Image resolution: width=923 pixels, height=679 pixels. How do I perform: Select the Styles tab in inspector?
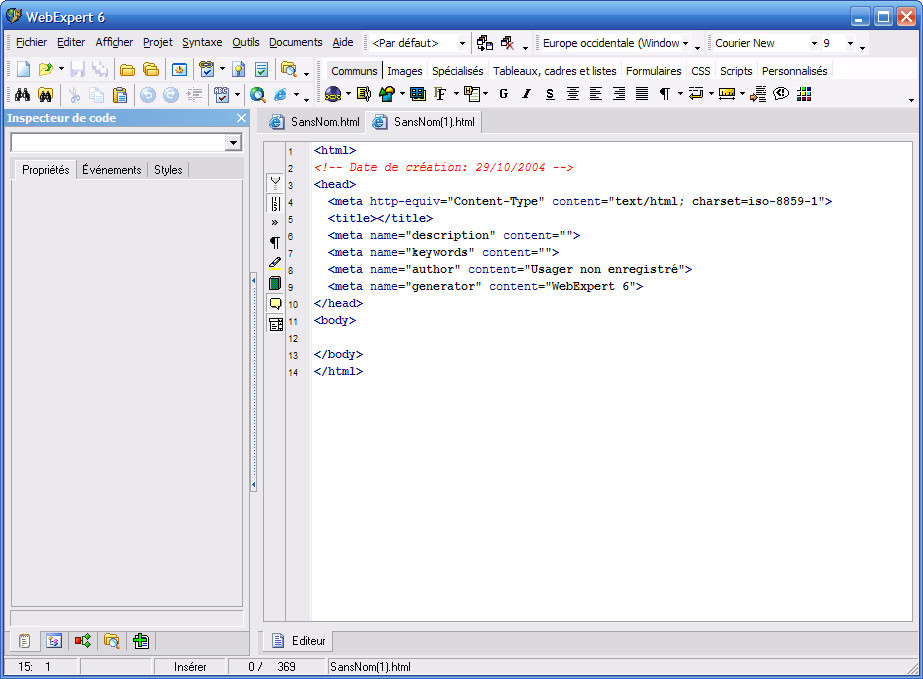(168, 170)
